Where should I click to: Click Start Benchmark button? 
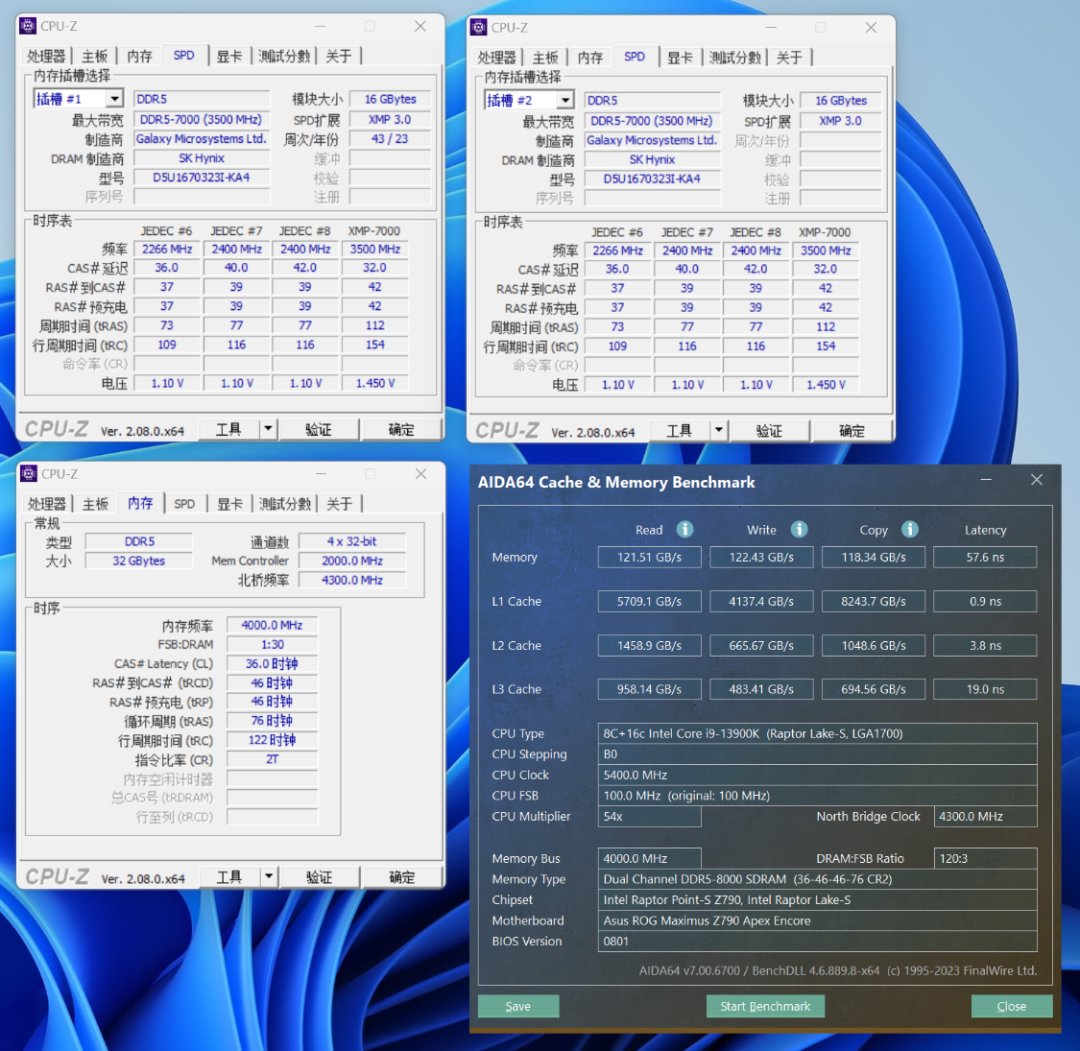(765, 1006)
